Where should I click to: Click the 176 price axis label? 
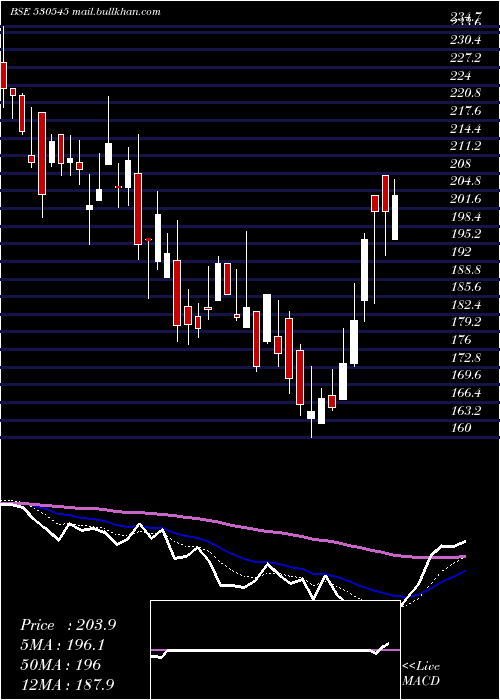(461, 340)
